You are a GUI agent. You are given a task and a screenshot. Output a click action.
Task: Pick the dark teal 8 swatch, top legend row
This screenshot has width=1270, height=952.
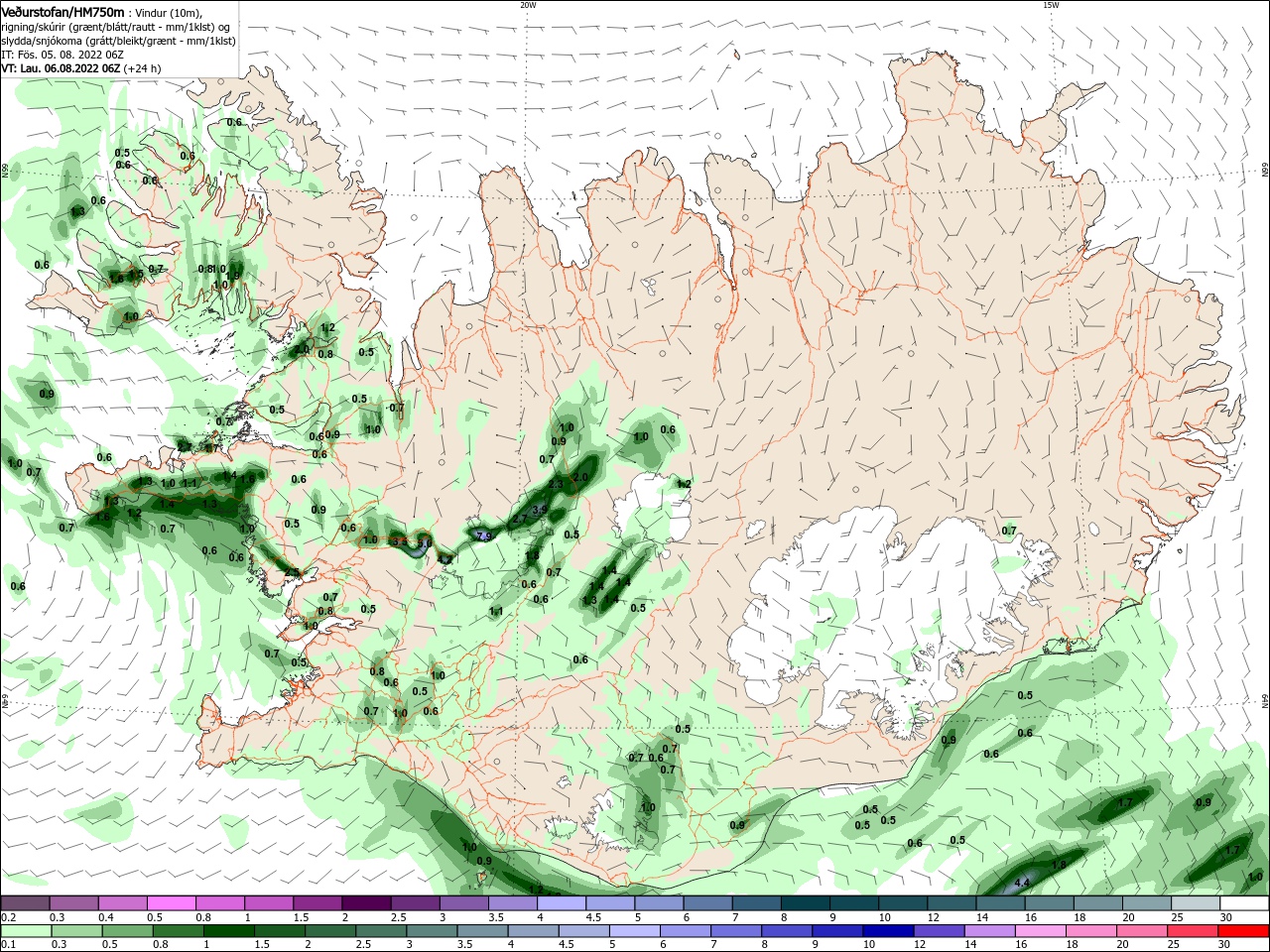804,903
